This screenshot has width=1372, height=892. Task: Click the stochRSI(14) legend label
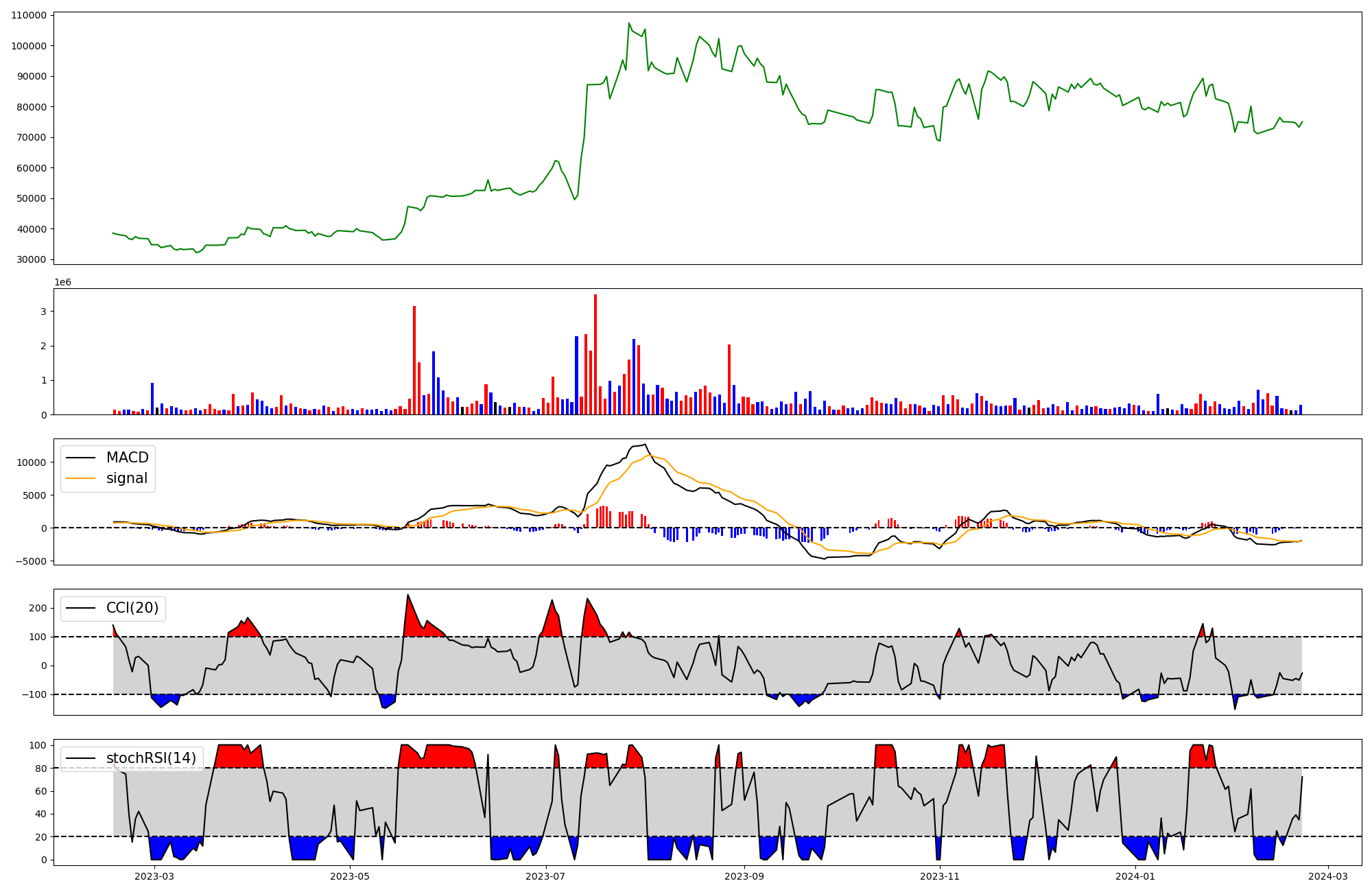pos(151,758)
